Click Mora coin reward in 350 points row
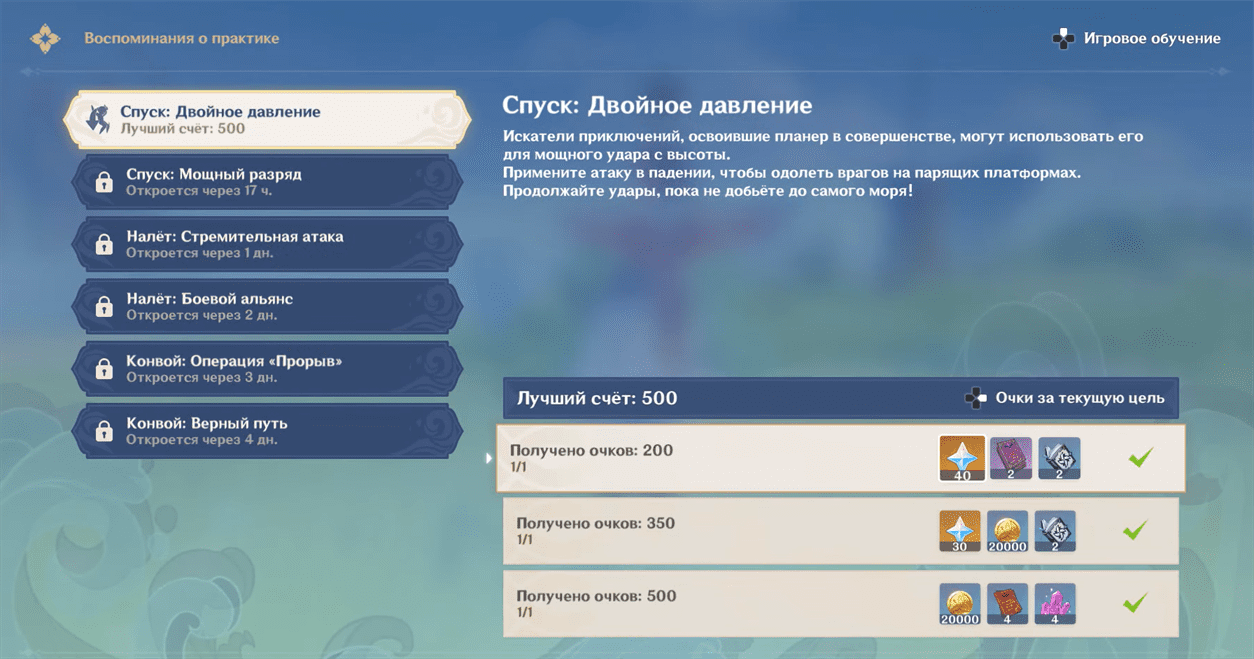 [1007, 531]
